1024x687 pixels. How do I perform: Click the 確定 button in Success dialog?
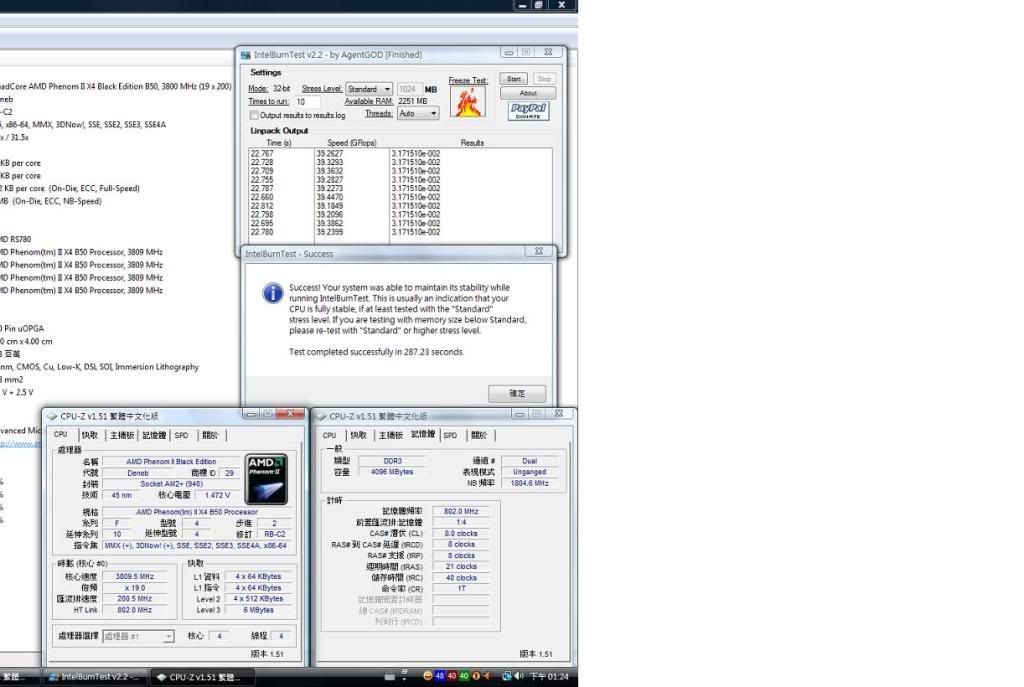pyautogui.click(x=517, y=394)
